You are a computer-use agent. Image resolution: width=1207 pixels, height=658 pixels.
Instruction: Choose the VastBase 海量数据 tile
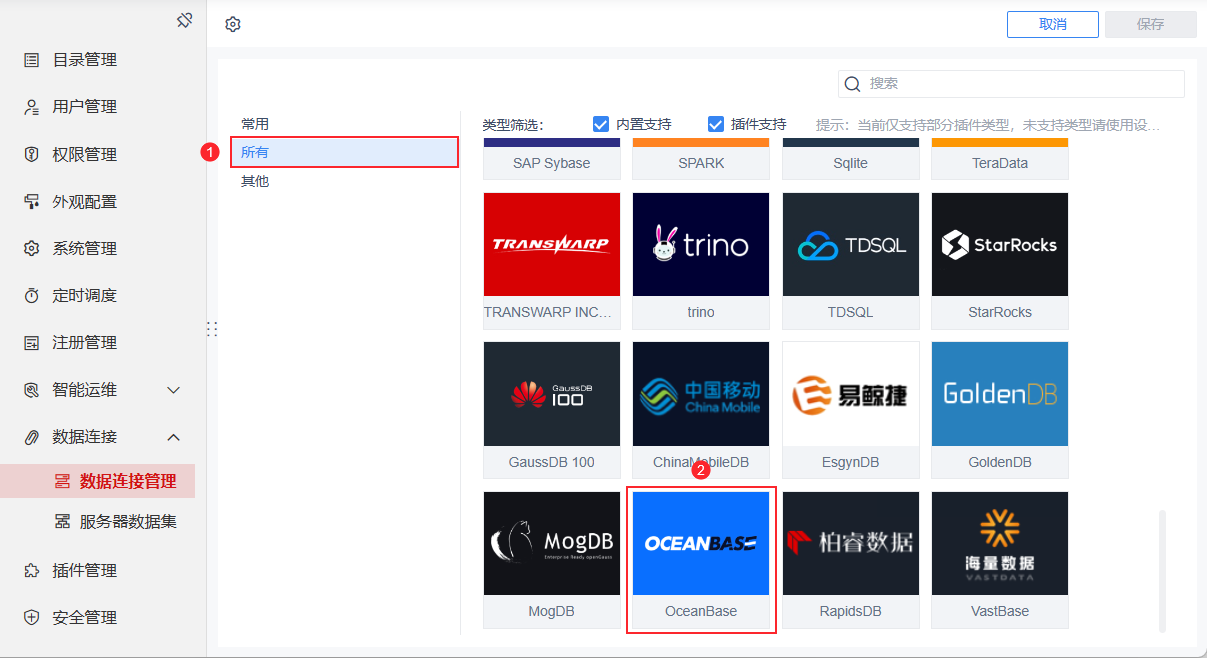tap(1000, 559)
